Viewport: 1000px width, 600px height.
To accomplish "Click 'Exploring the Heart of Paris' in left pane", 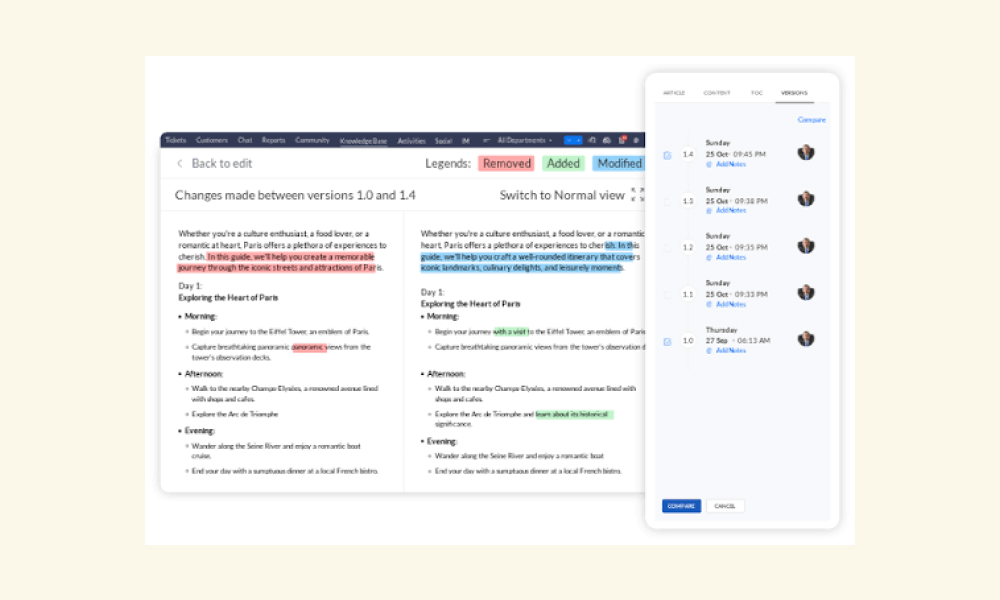I will 228,298.
